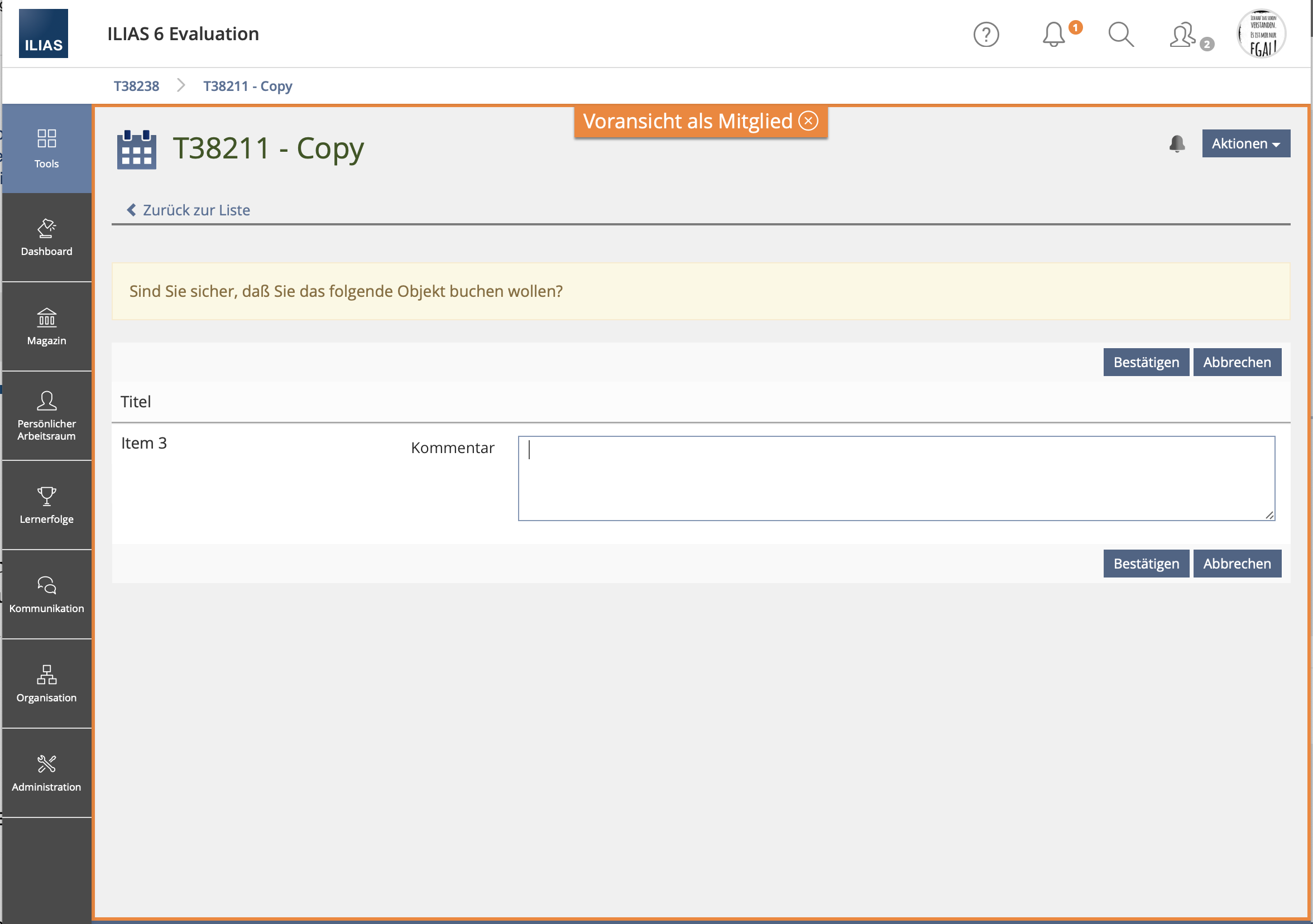This screenshot has height=924, width=1313.
Task: Click the booking pool calendar icon
Action: click(137, 149)
